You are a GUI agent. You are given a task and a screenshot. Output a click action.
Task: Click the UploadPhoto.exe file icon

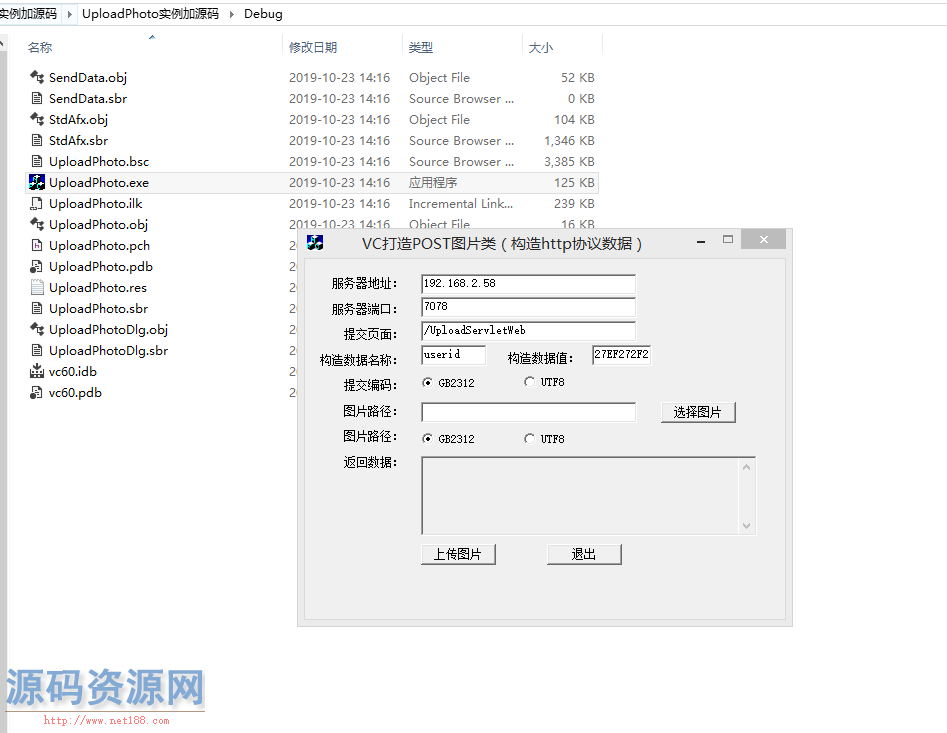37,182
